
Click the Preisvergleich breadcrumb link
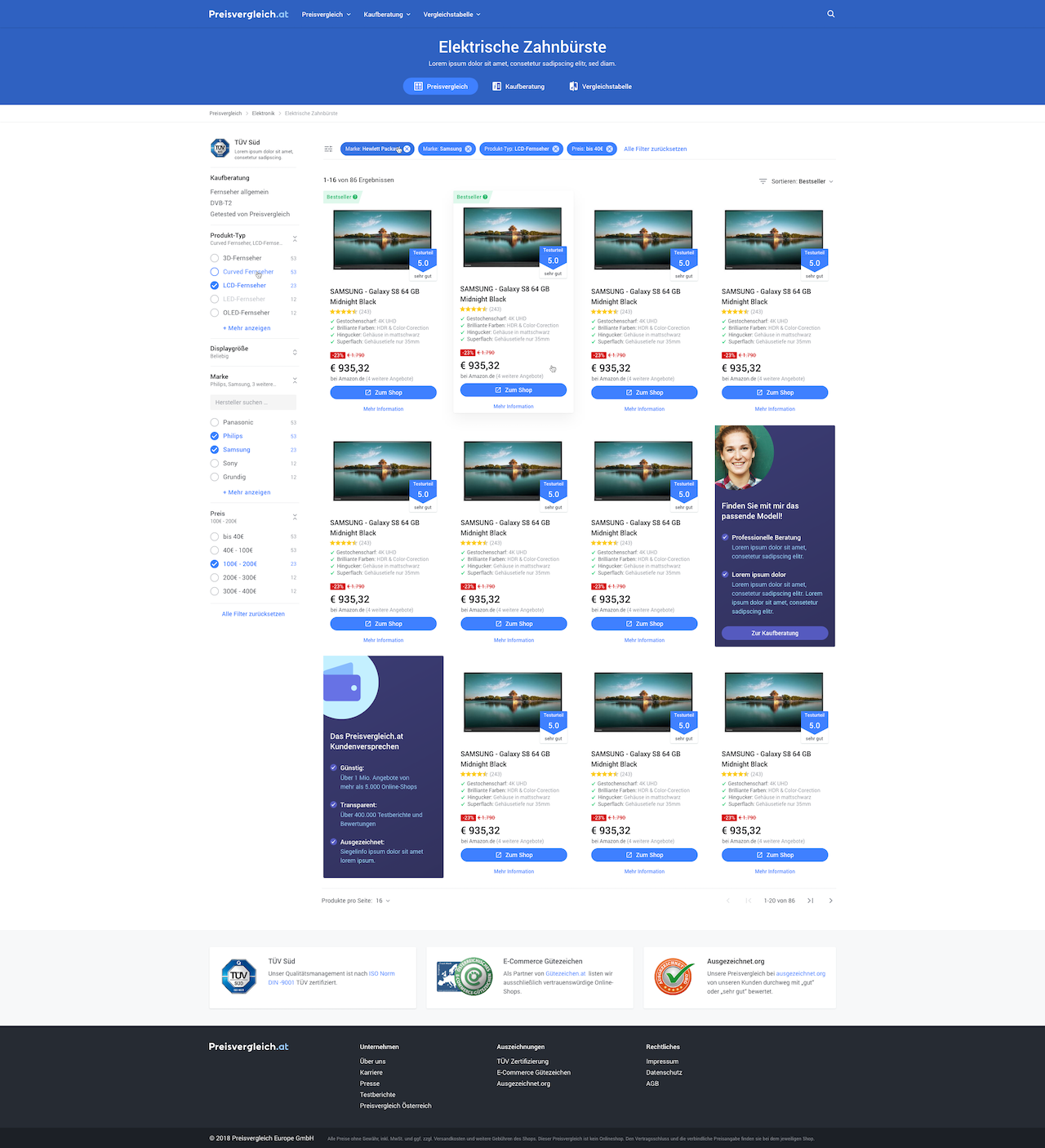point(225,113)
